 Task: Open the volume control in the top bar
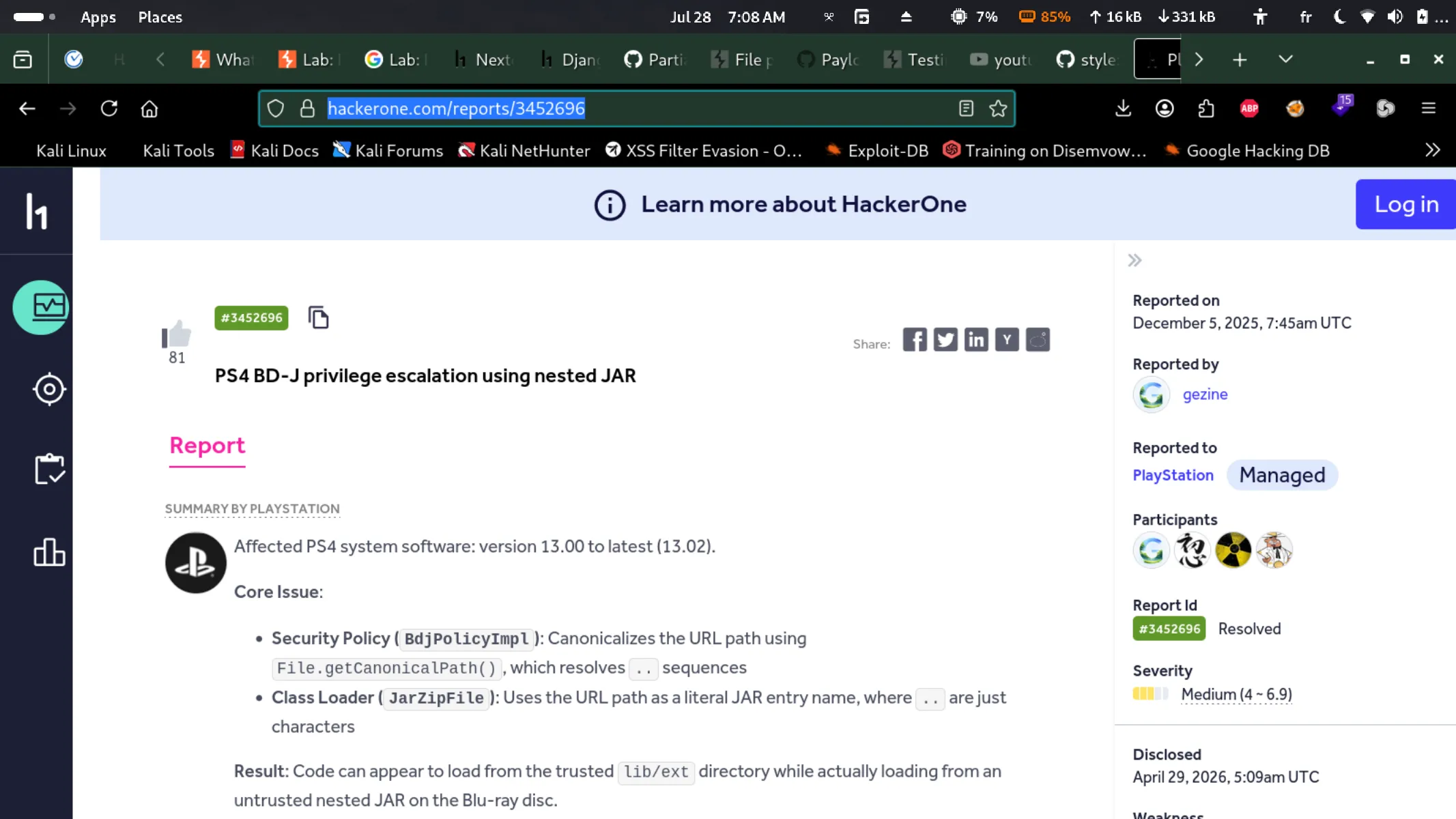tap(1395, 17)
